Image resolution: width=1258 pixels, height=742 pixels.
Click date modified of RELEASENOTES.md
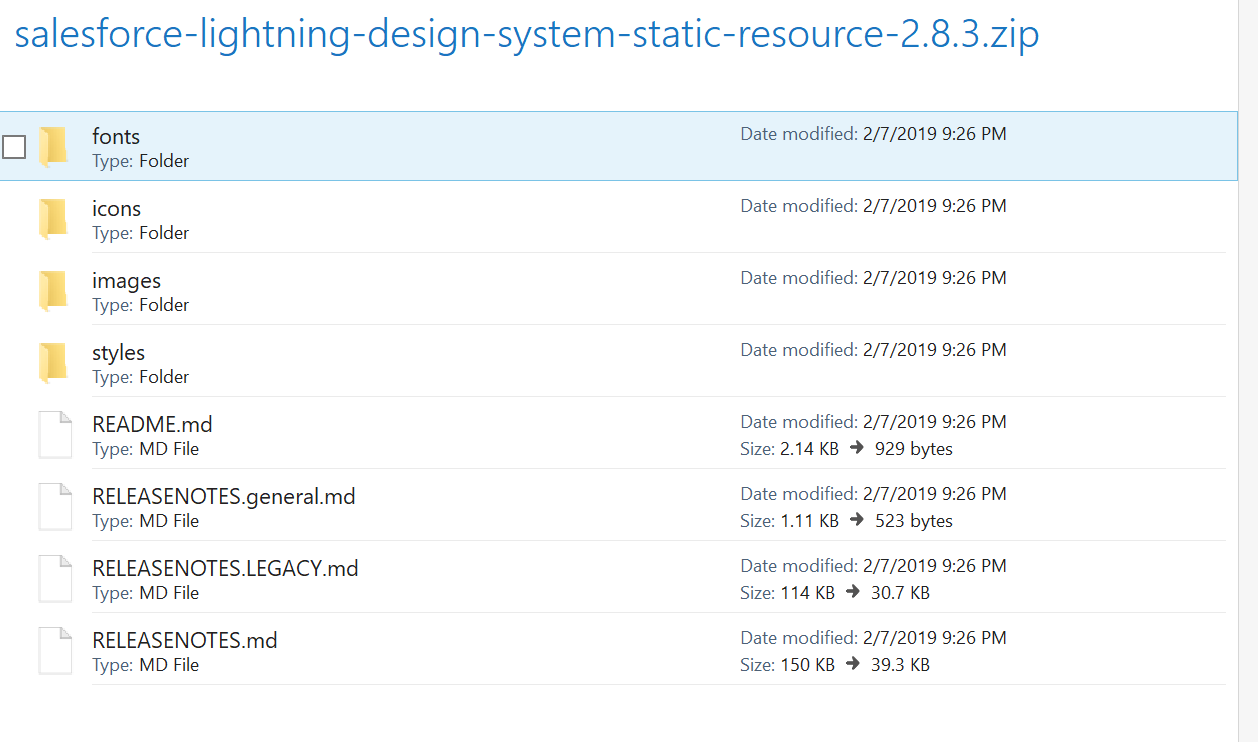[x=874, y=638]
